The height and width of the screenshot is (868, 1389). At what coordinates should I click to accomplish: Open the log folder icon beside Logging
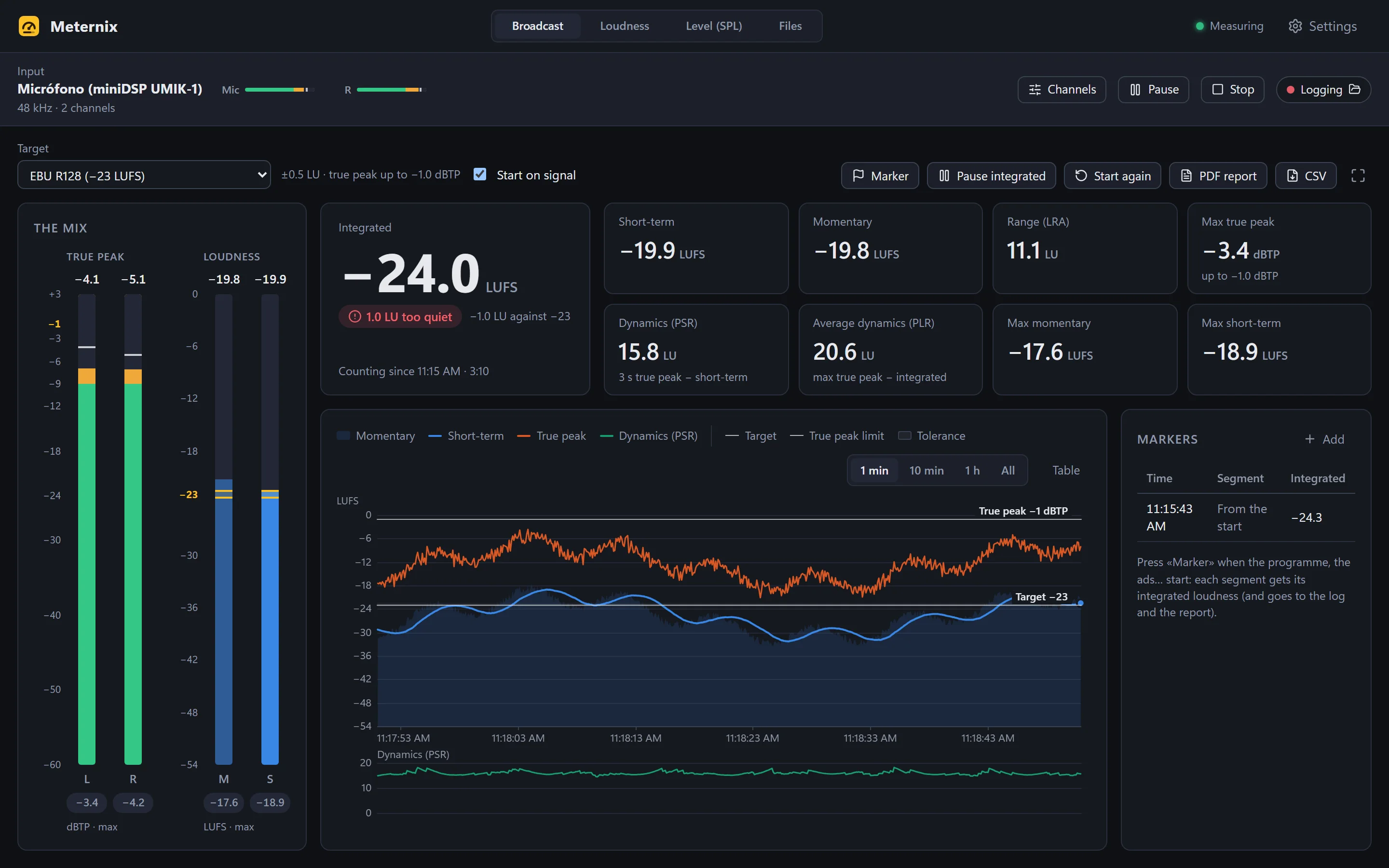[x=1355, y=90]
